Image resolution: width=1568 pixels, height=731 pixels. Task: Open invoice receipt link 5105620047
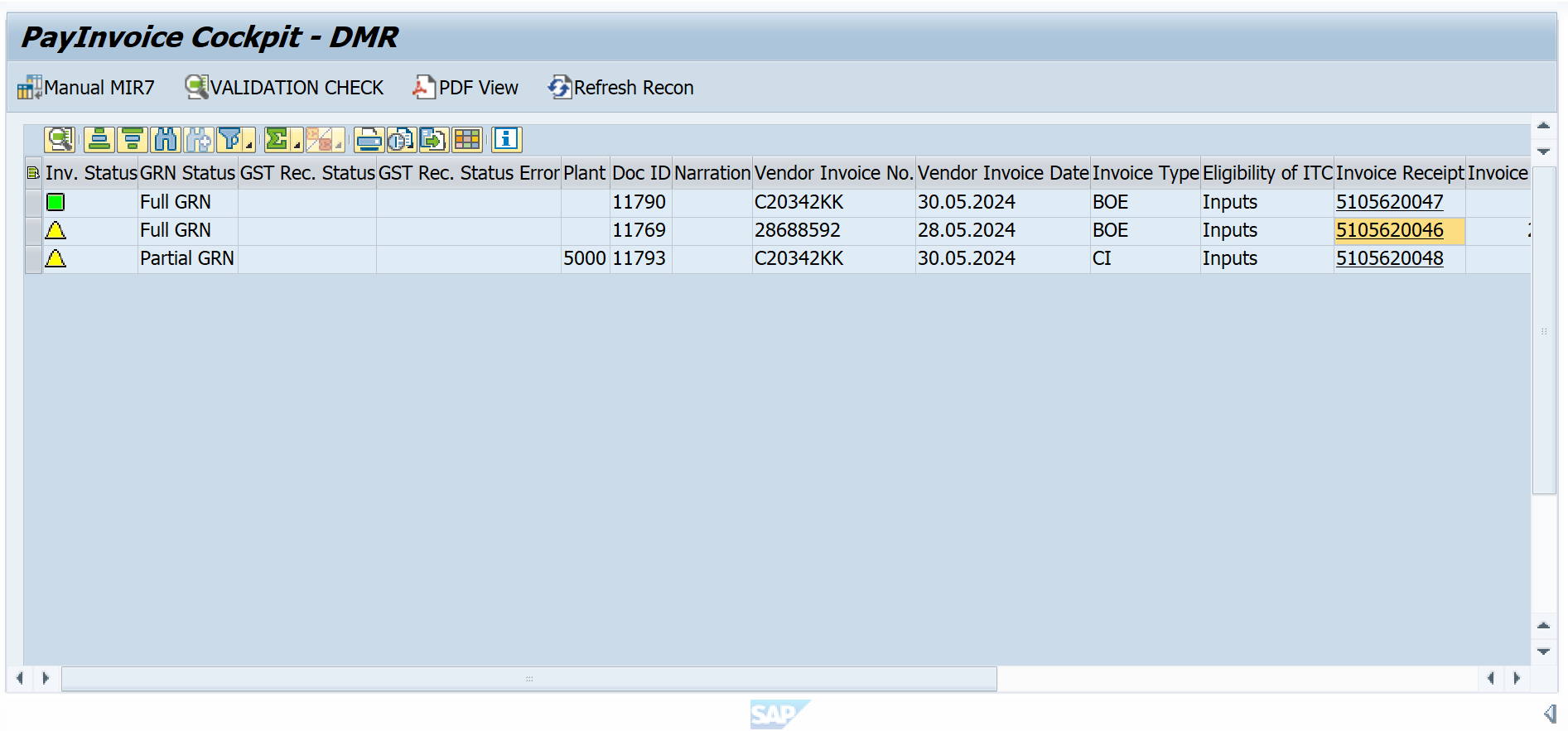(x=1389, y=202)
